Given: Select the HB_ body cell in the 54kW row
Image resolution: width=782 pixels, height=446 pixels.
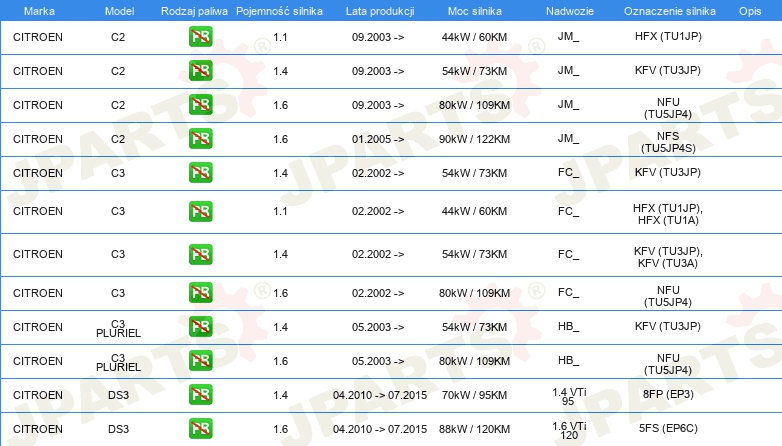Looking at the screenshot, I should (x=569, y=326).
